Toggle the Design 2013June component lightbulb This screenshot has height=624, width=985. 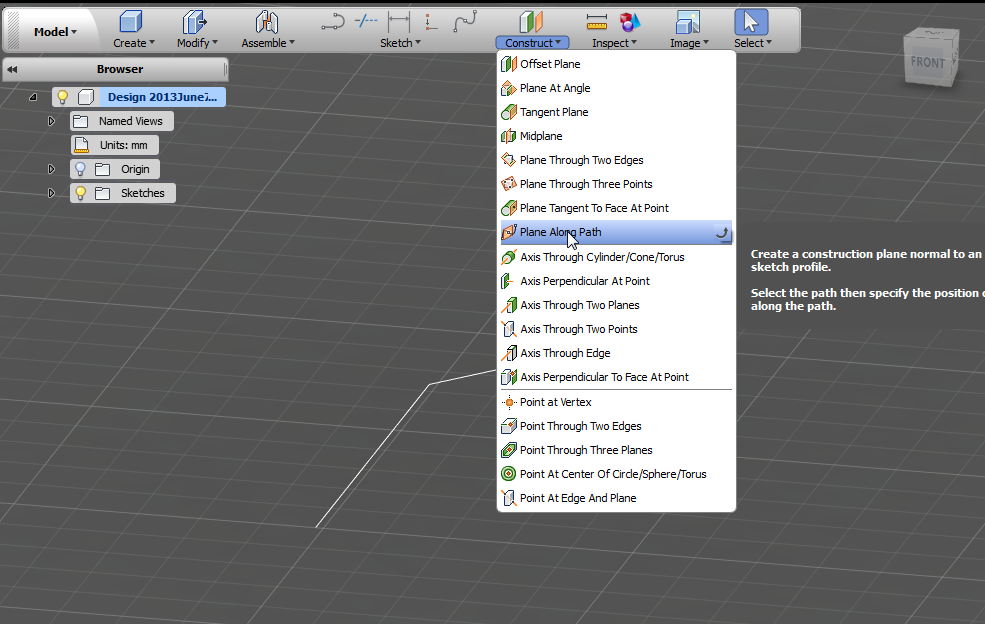click(x=62, y=97)
